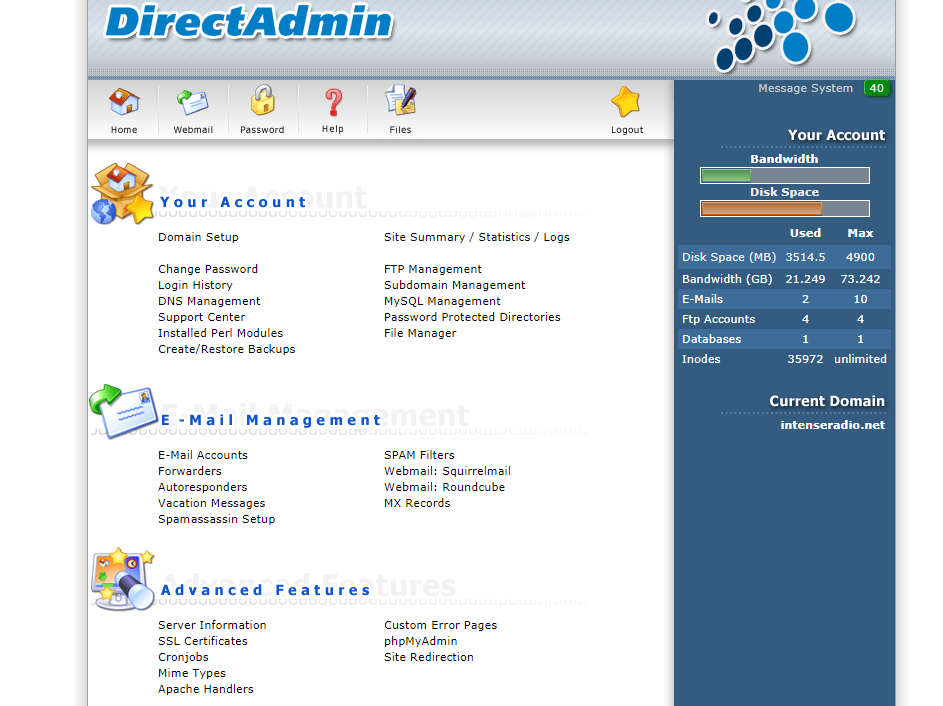Open Help with the question mark icon
This screenshot has width=943, height=706.
pos(333,102)
